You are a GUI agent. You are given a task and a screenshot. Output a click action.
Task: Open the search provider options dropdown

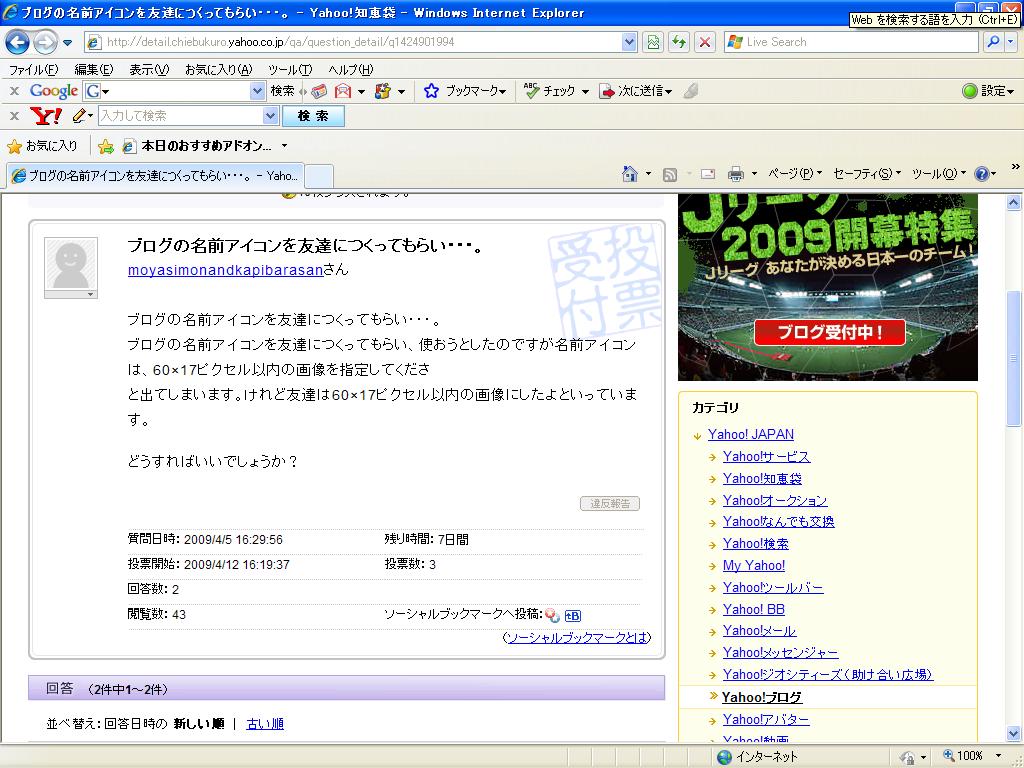tap(1010, 42)
